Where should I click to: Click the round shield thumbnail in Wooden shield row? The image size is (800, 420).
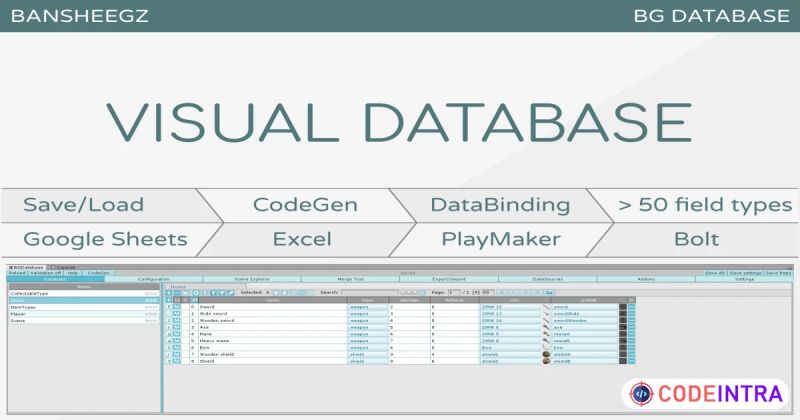[546, 354]
